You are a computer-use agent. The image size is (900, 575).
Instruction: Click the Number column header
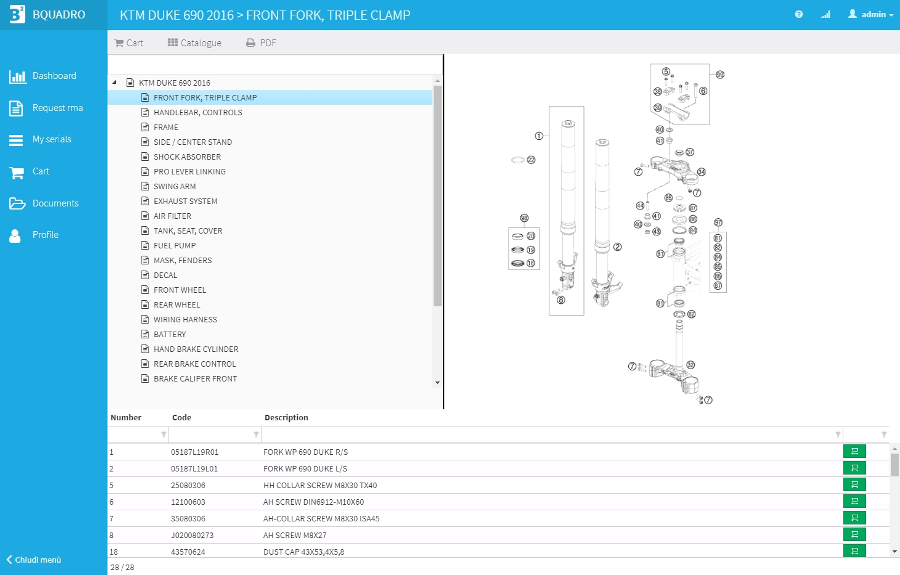(126, 418)
